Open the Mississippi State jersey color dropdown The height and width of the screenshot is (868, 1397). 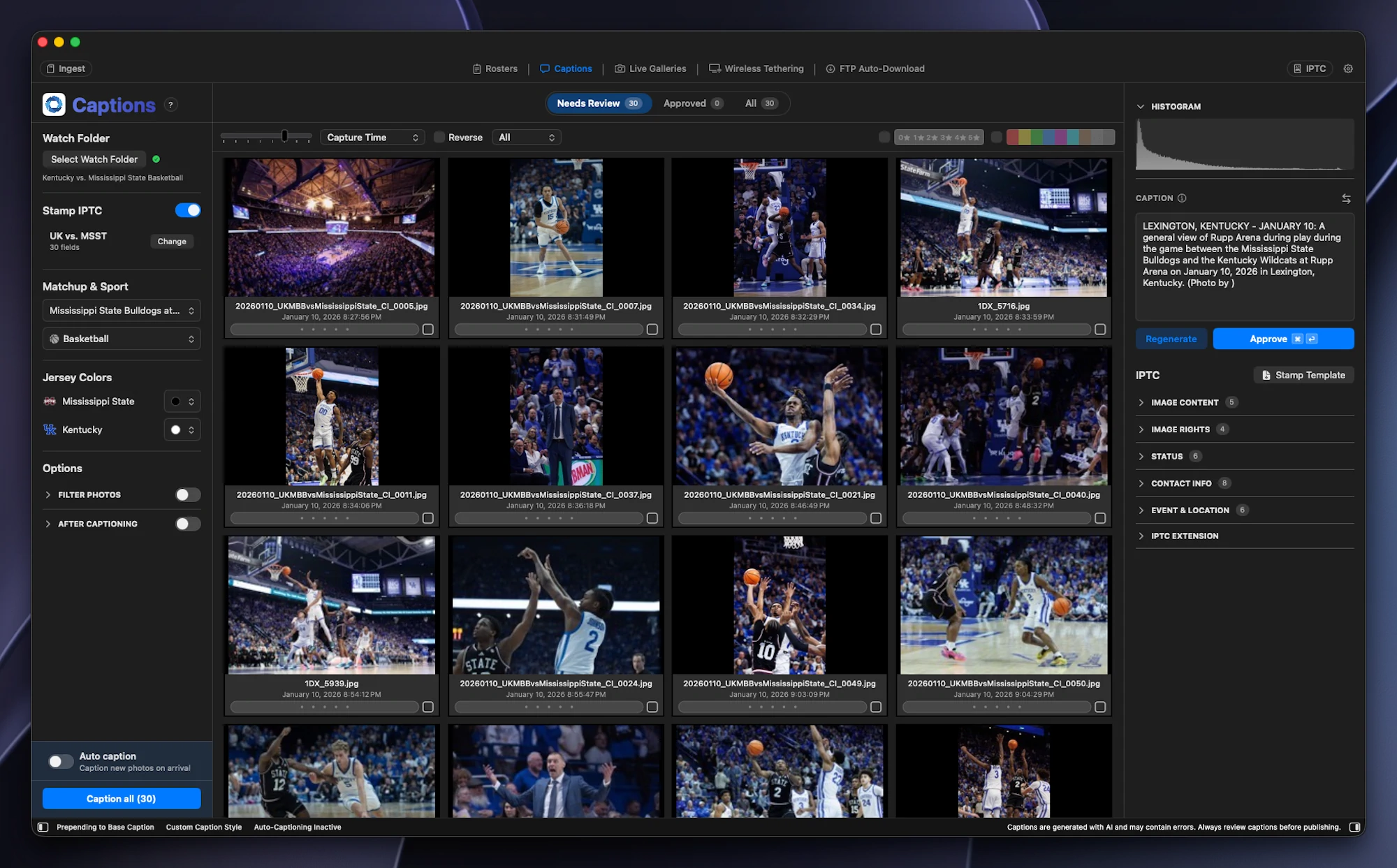182,402
